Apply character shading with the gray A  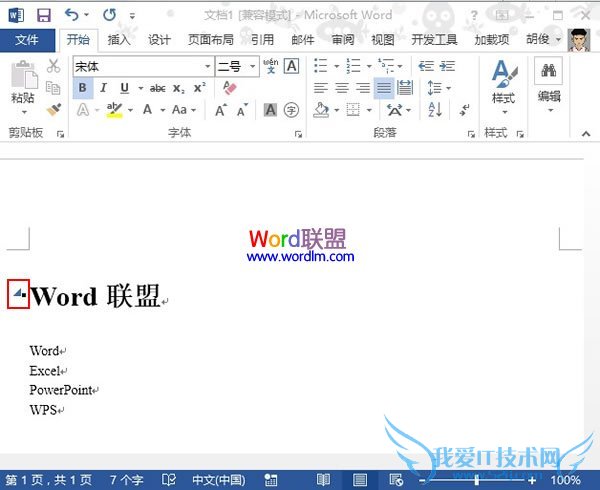270,110
